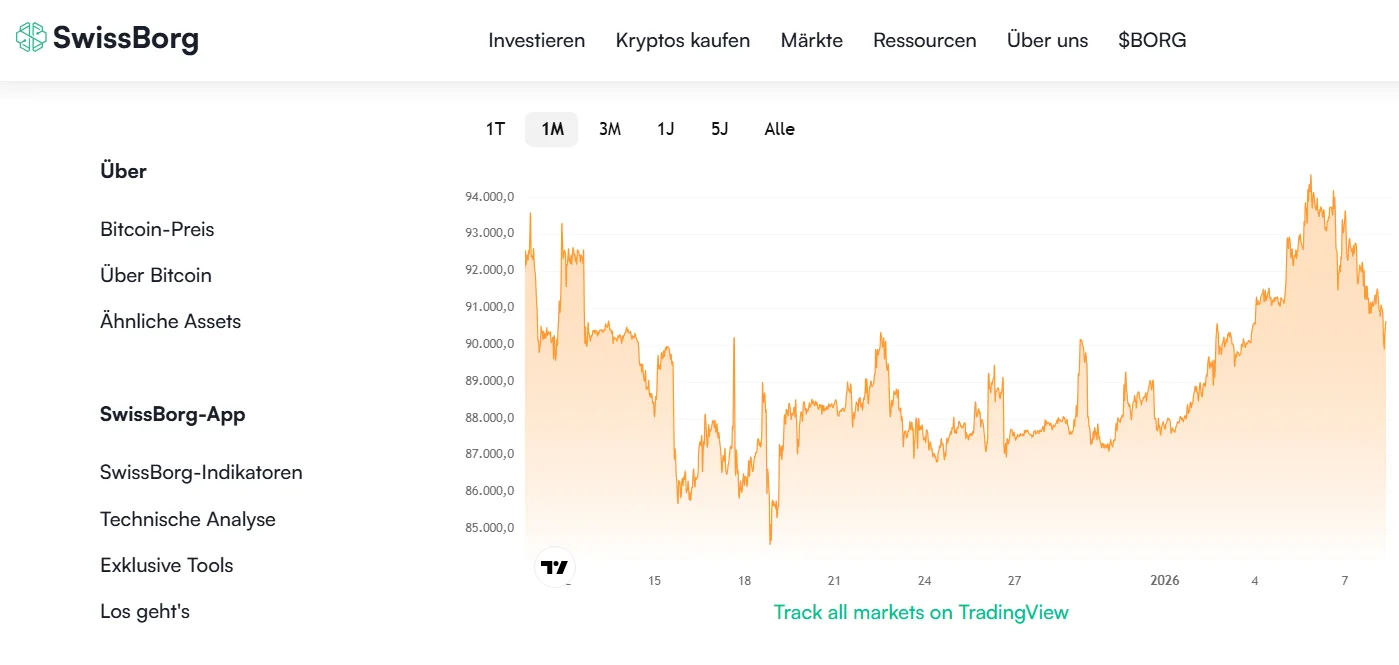Jump to Ähnliche Assets section

(x=171, y=321)
